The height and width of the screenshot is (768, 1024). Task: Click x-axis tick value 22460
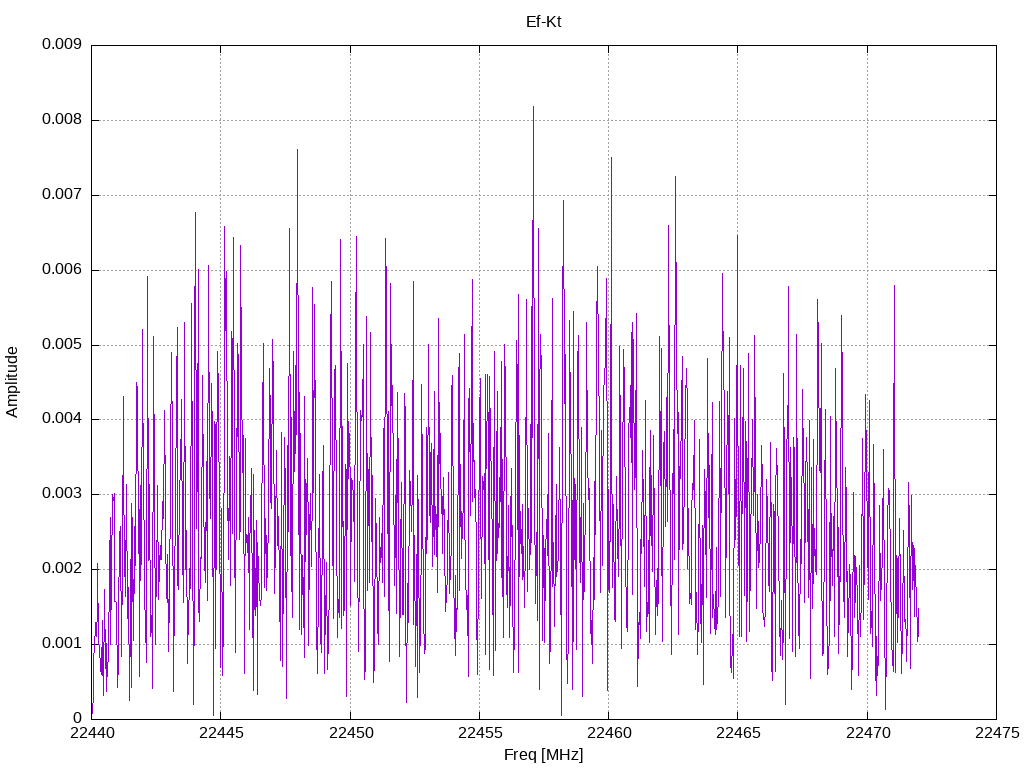tap(609, 733)
